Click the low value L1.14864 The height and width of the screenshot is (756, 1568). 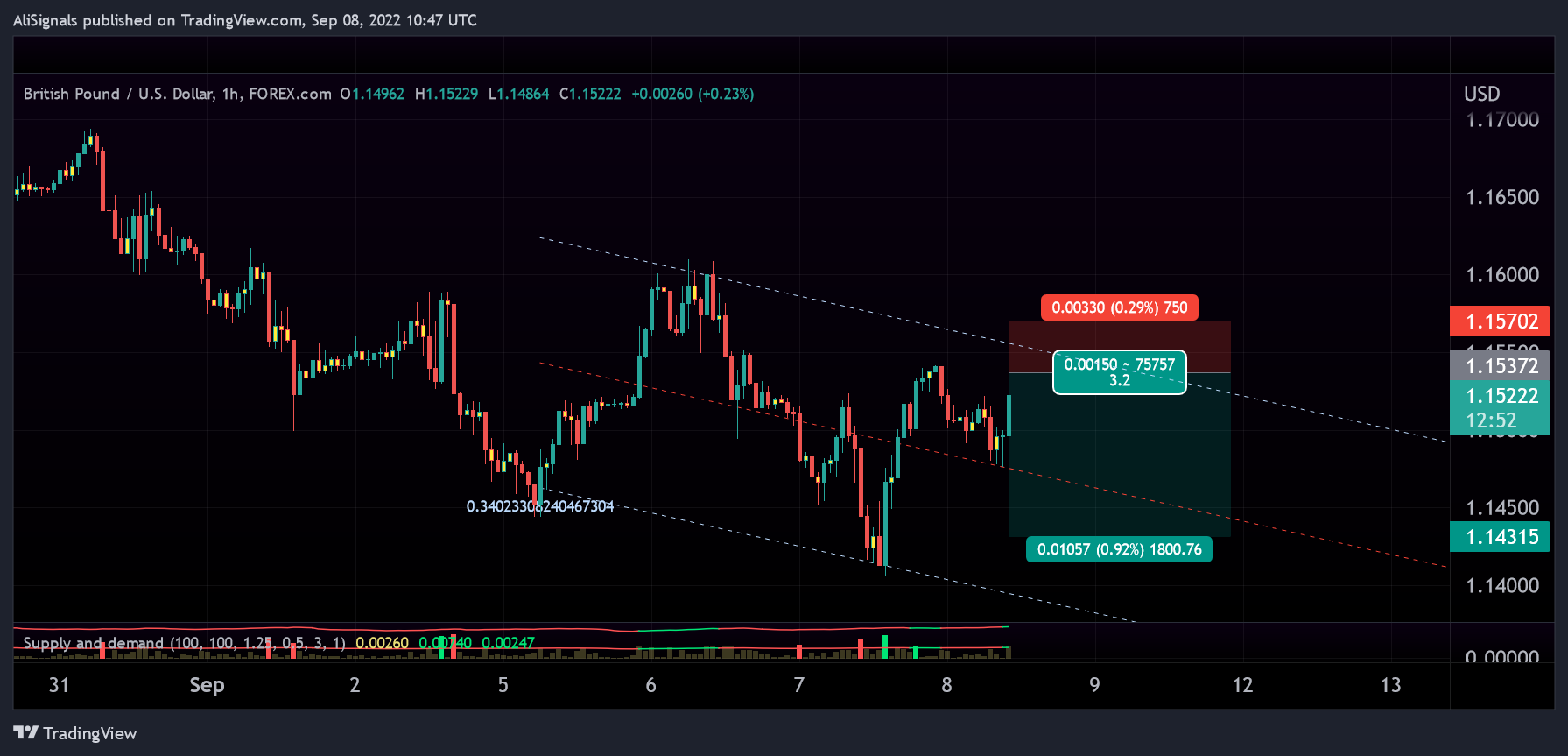tap(518, 94)
